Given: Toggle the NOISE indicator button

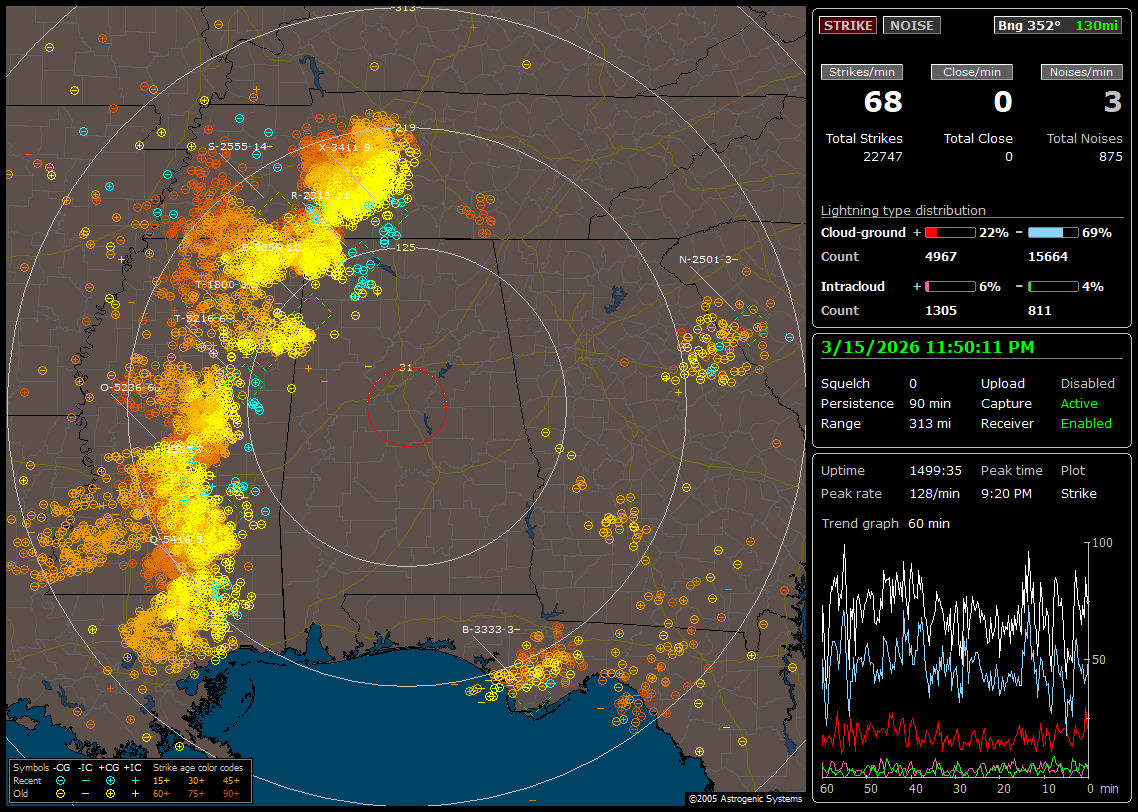Looking at the screenshot, I should (911, 25).
